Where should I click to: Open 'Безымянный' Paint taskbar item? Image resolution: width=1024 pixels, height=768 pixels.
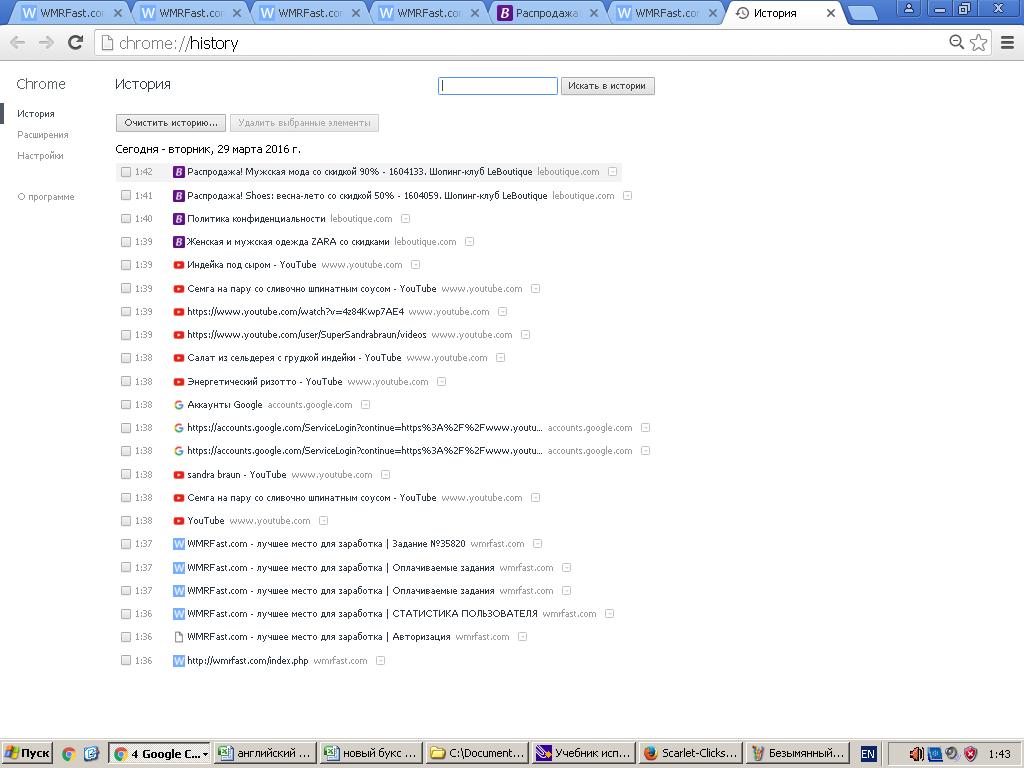pos(797,754)
